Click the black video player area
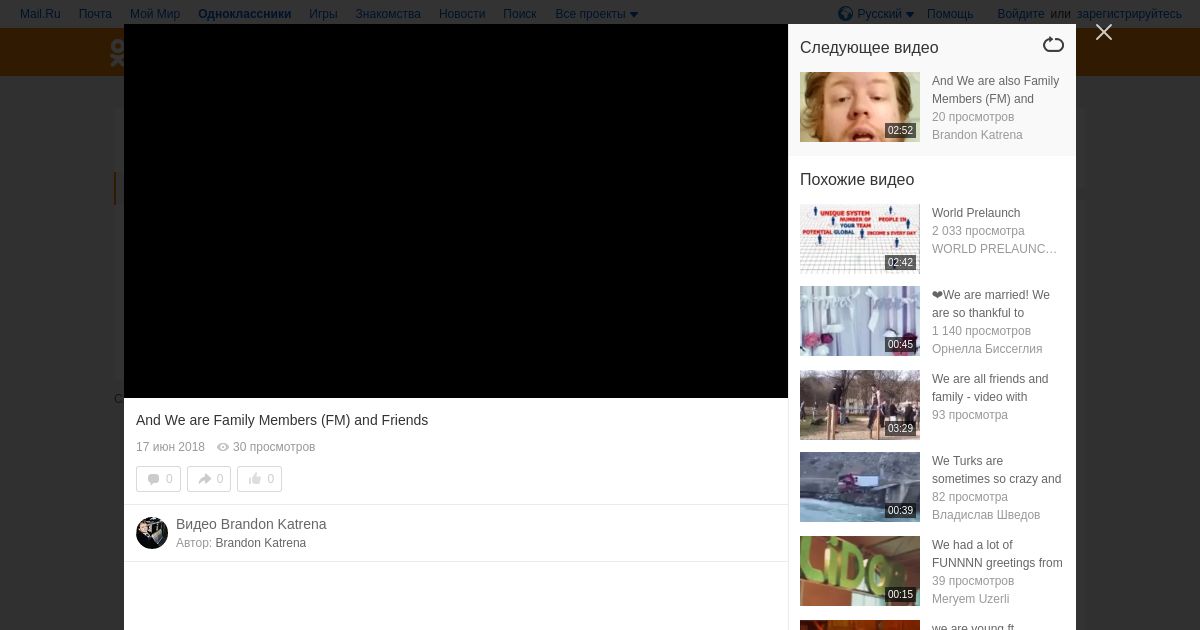 click(x=456, y=211)
